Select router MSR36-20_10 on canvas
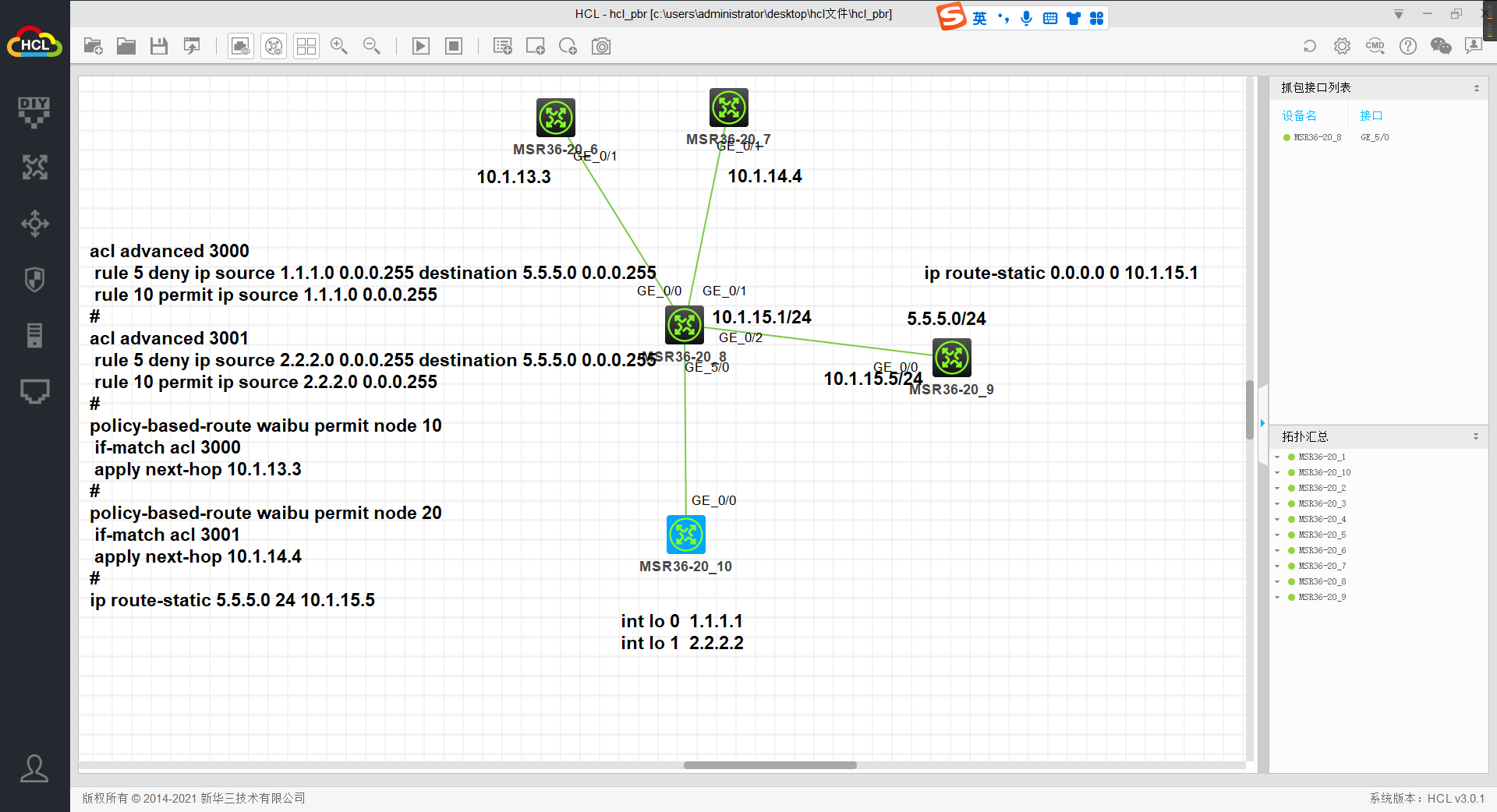1497x812 pixels. [x=686, y=535]
